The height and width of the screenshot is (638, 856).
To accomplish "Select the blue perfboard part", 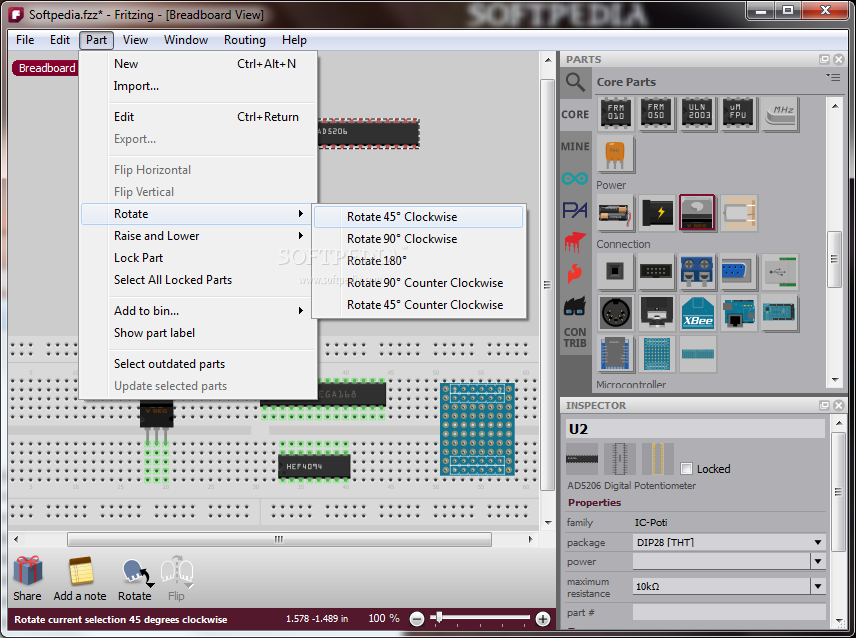I will (x=656, y=354).
